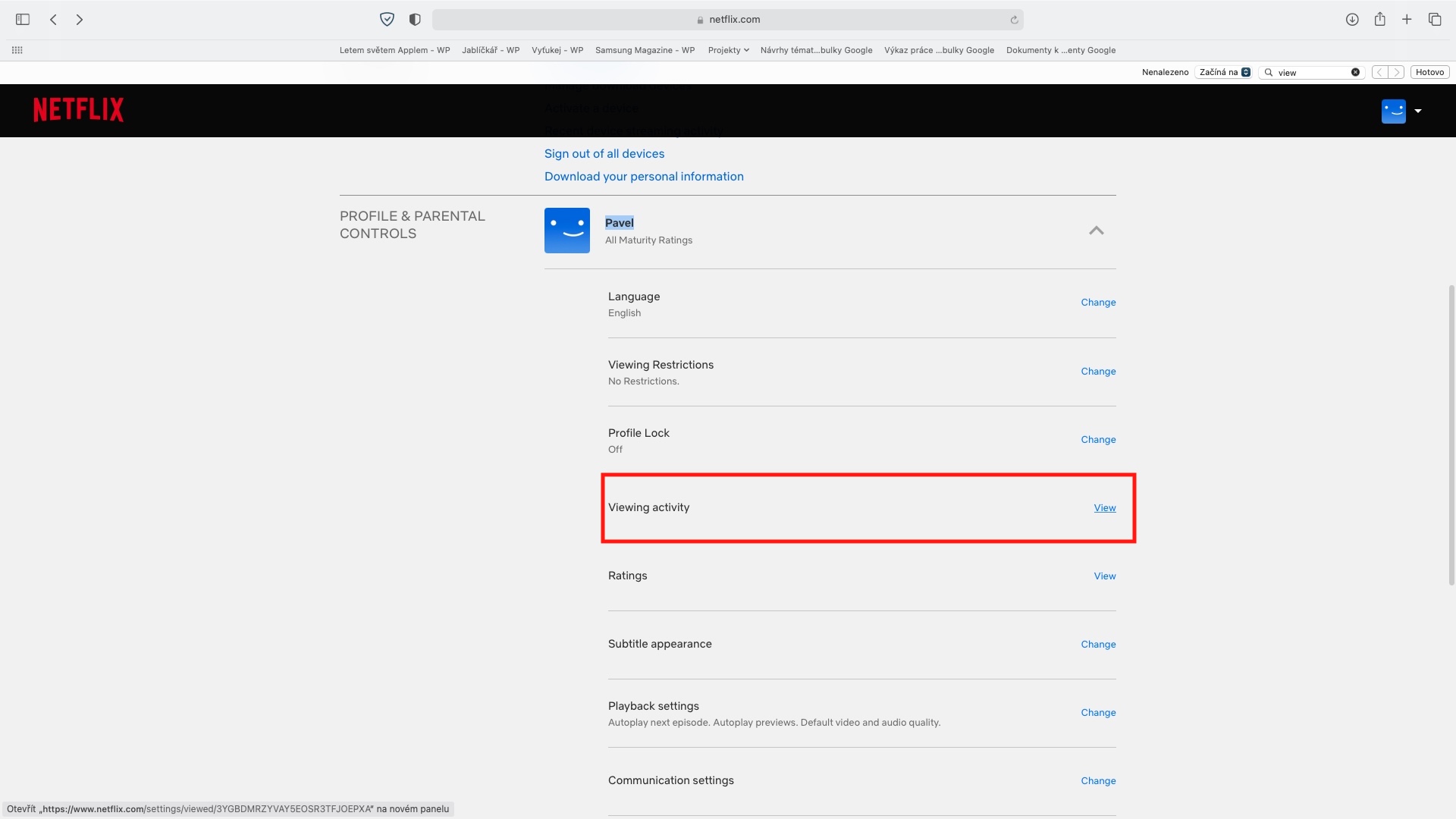
Task: Open Safari downloads icon
Action: [1352, 20]
